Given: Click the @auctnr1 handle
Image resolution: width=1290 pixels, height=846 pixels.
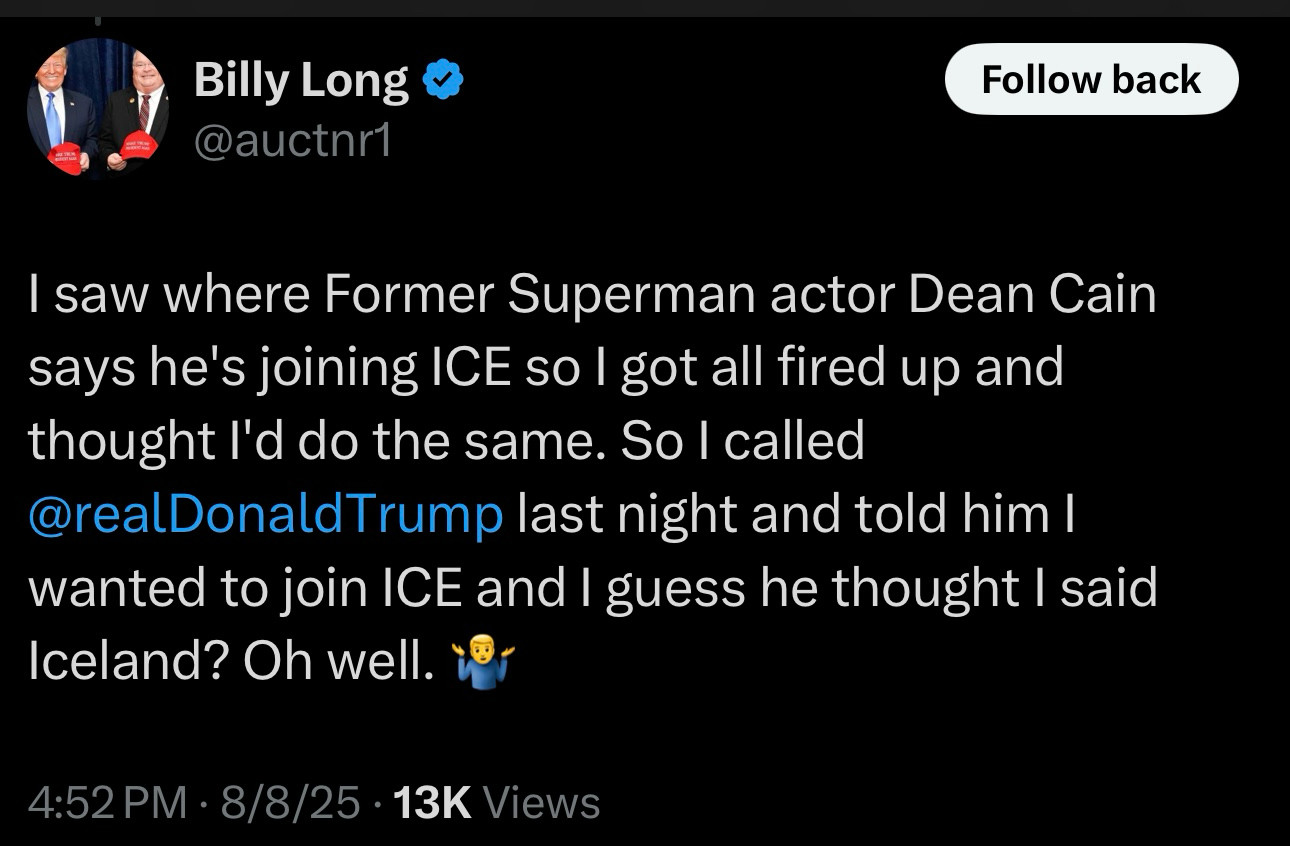Looking at the screenshot, I should pyautogui.click(x=292, y=141).
